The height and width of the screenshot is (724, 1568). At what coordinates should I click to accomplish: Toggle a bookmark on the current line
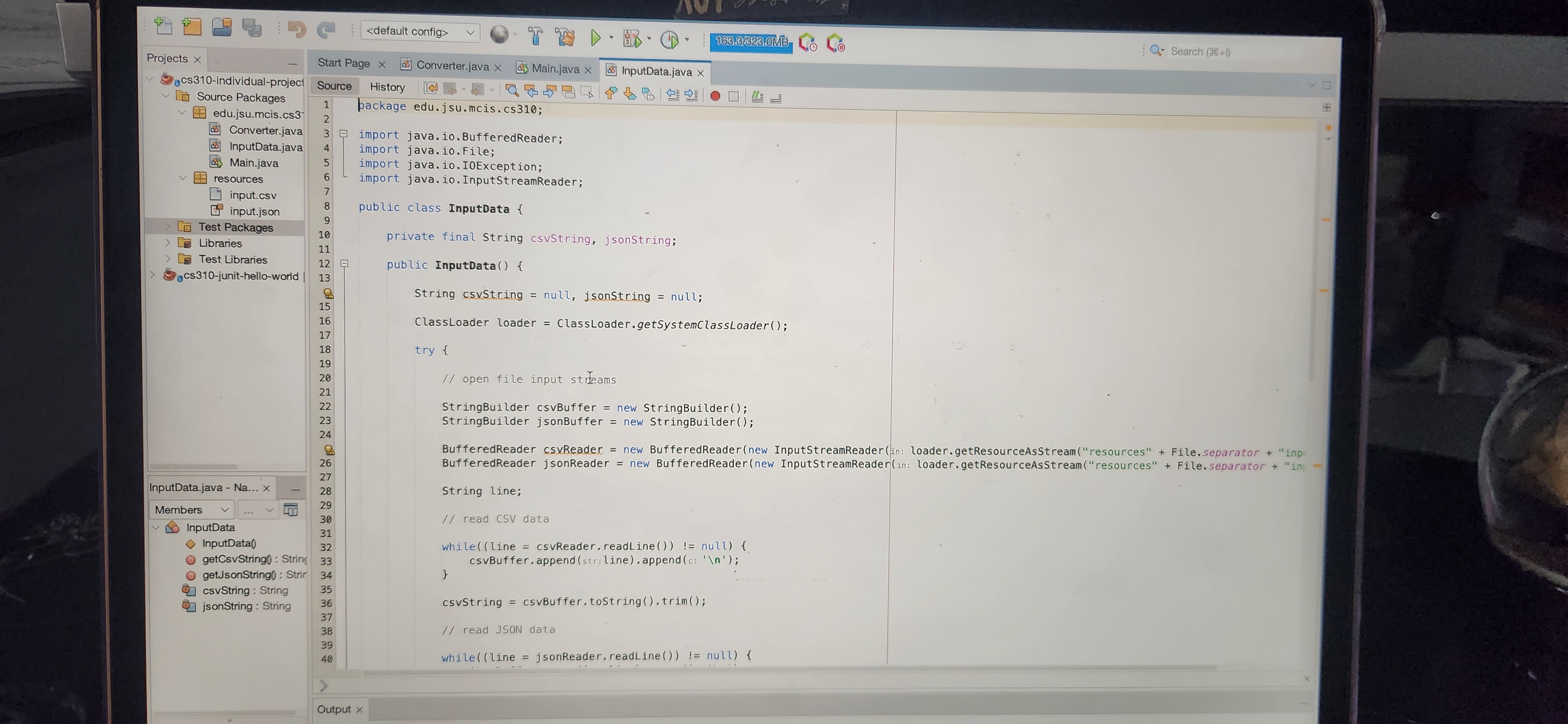(647, 94)
